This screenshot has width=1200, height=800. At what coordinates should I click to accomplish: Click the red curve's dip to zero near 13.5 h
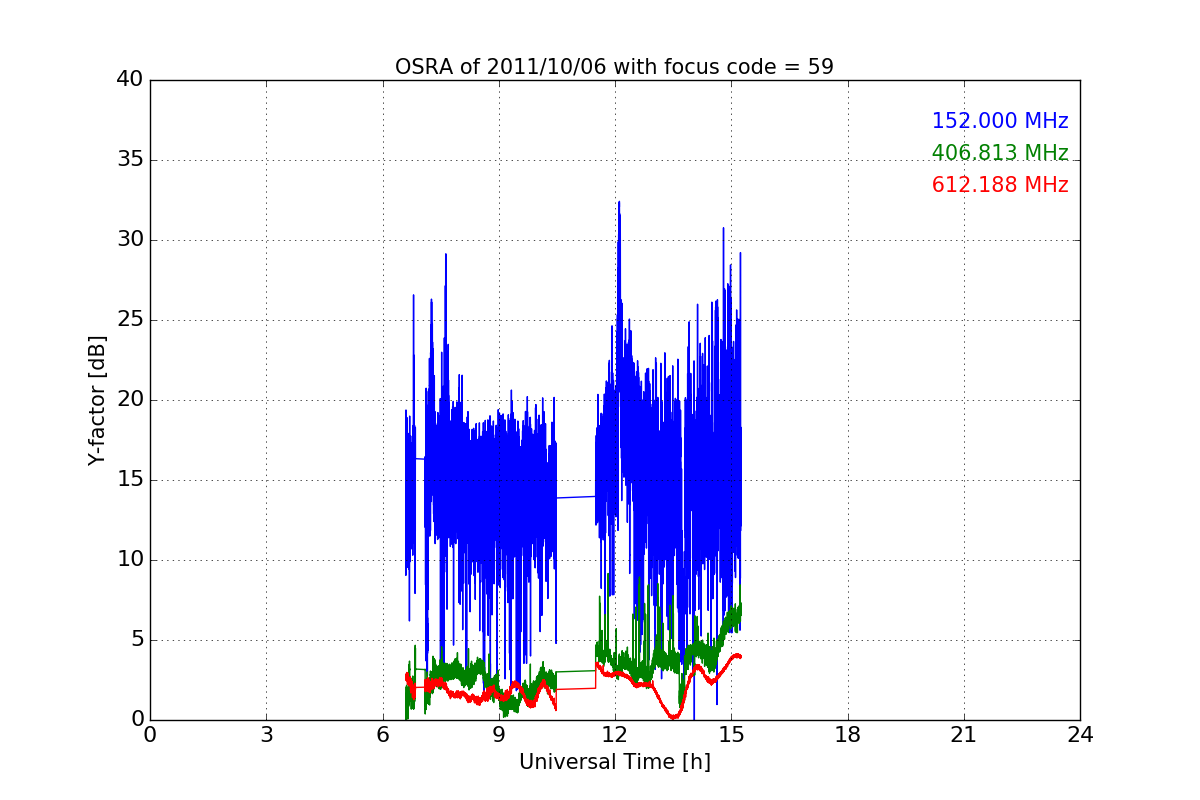pyautogui.click(x=674, y=716)
